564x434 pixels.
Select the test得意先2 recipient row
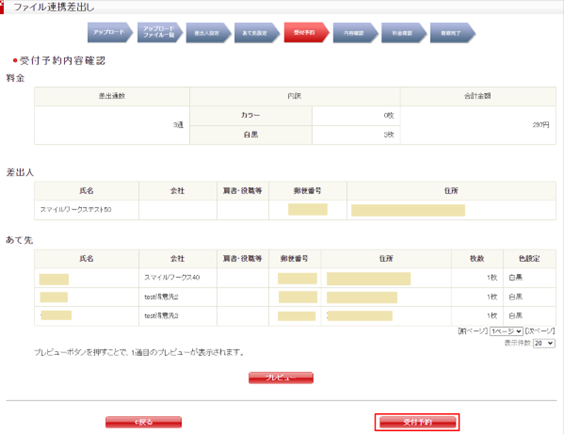[295, 297]
